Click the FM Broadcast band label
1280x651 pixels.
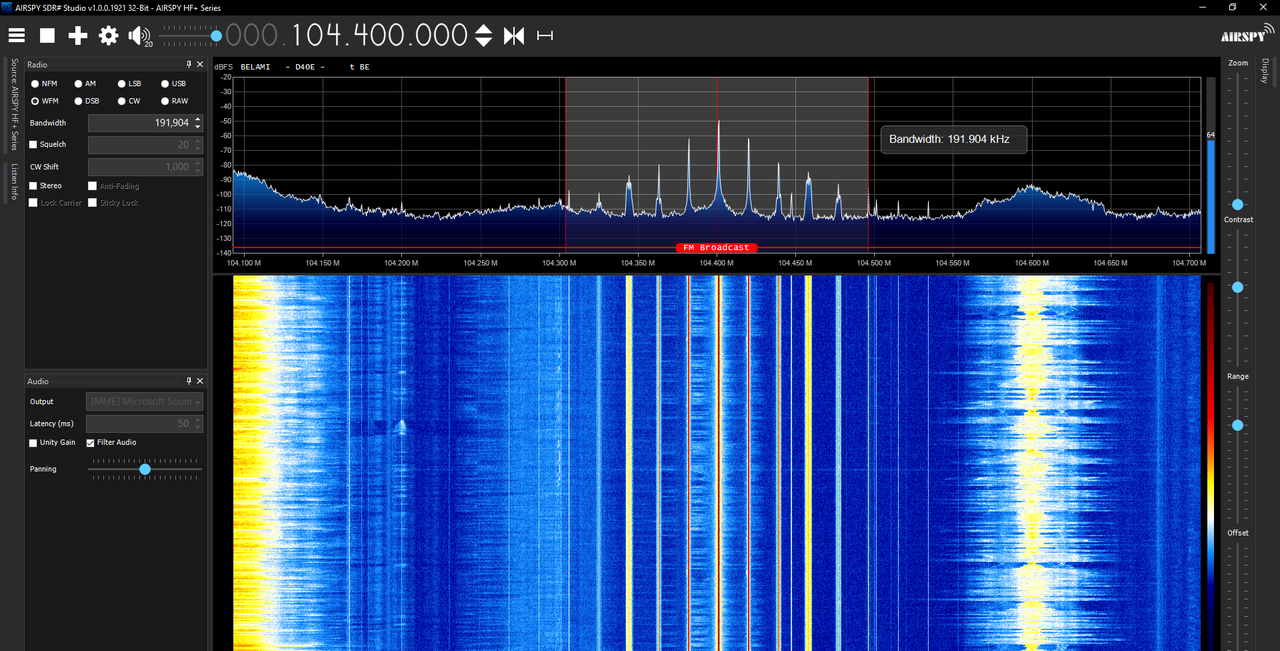click(x=716, y=247)
